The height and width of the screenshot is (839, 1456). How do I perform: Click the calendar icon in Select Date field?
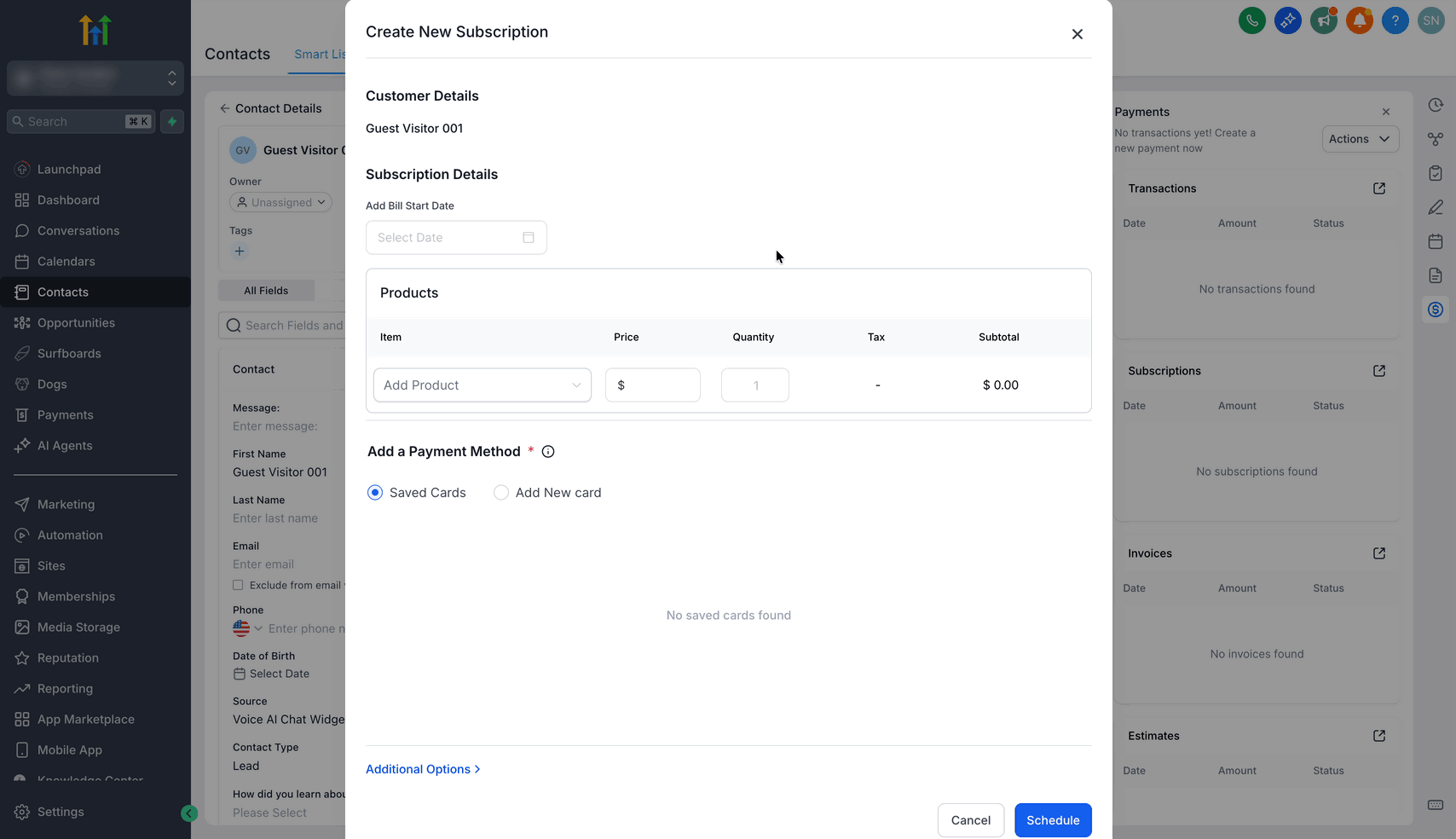(529, 238)
